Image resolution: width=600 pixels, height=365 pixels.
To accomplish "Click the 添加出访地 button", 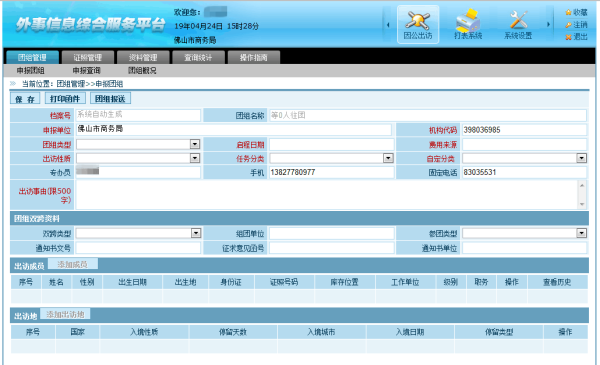I will tap(65, 314).
